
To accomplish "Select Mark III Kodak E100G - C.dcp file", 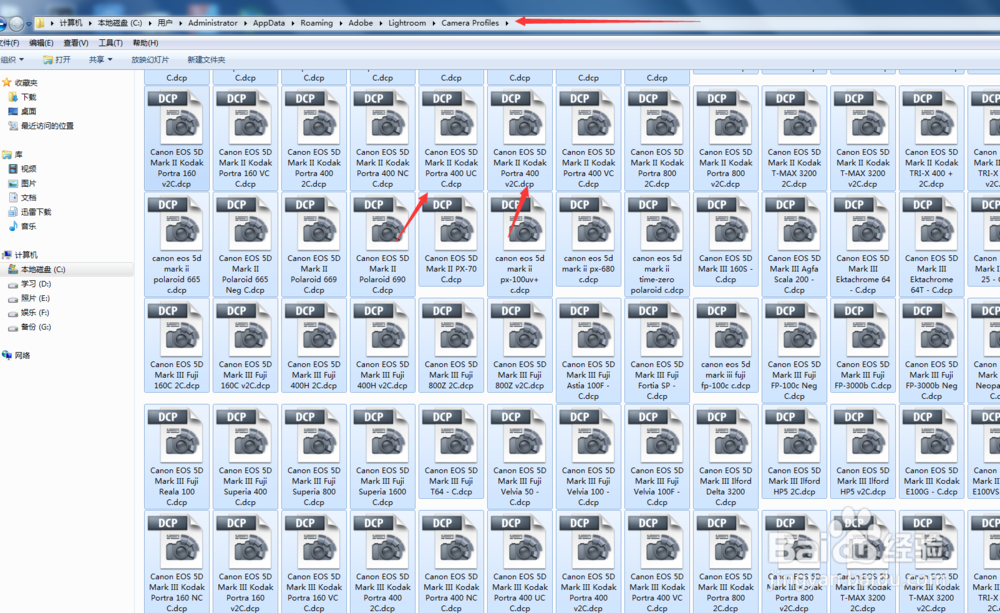I will click(x=932, y=451).
